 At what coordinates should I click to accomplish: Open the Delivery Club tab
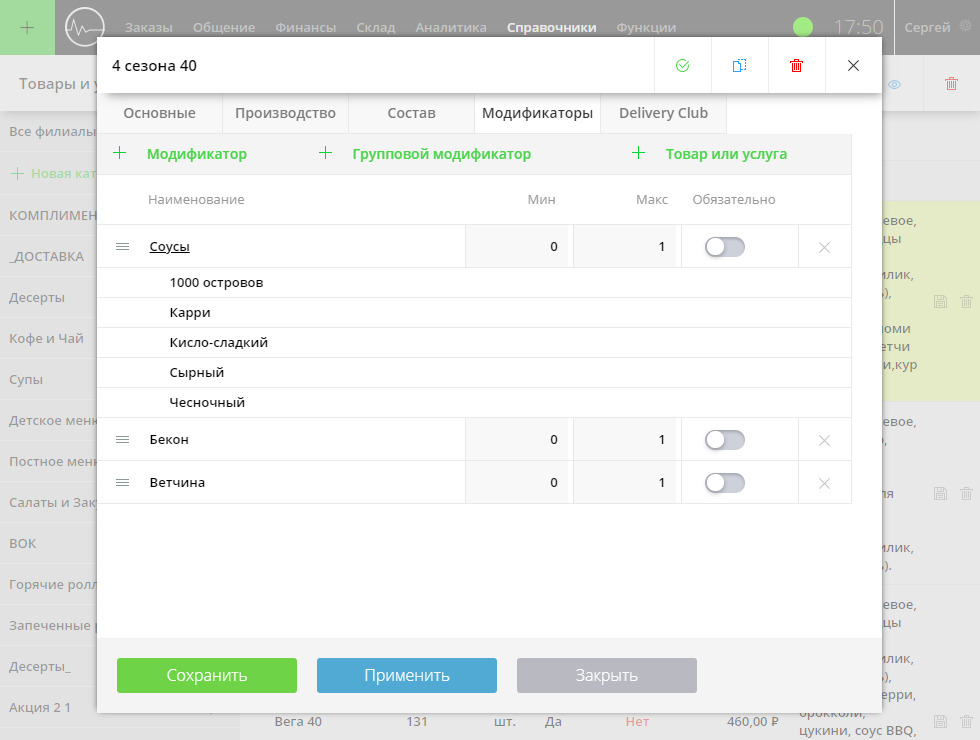[663, 114]
